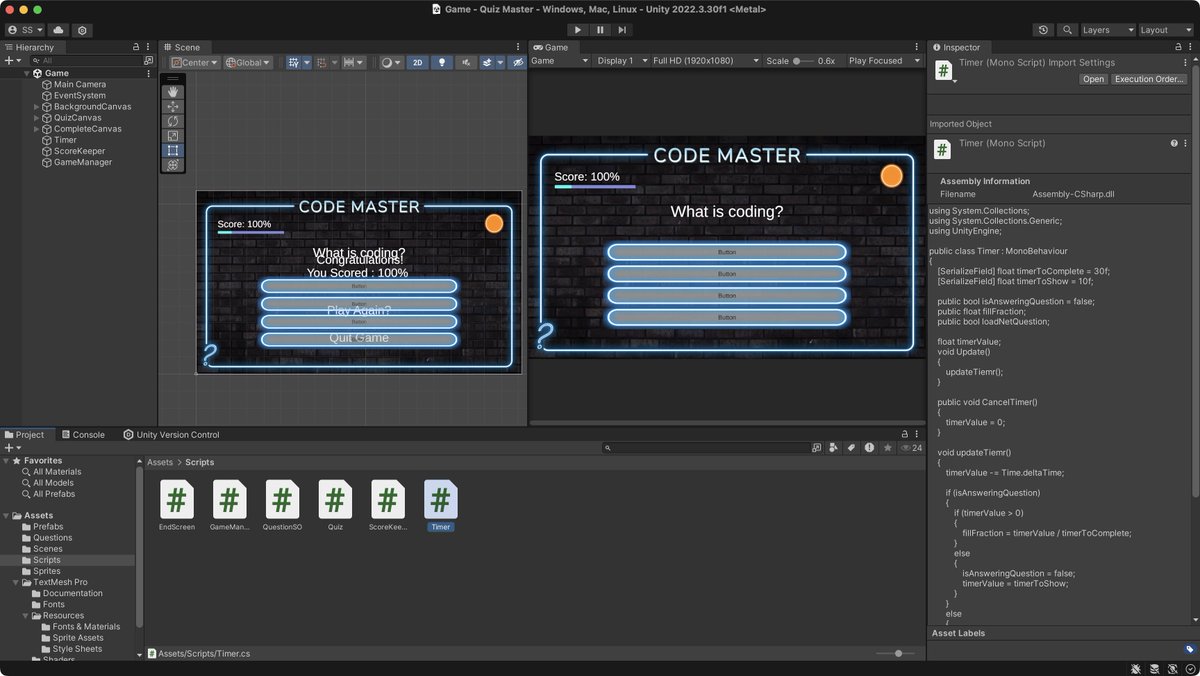
Task: Click the Game view Scale slider handle
Action: (x=797, y=61)
